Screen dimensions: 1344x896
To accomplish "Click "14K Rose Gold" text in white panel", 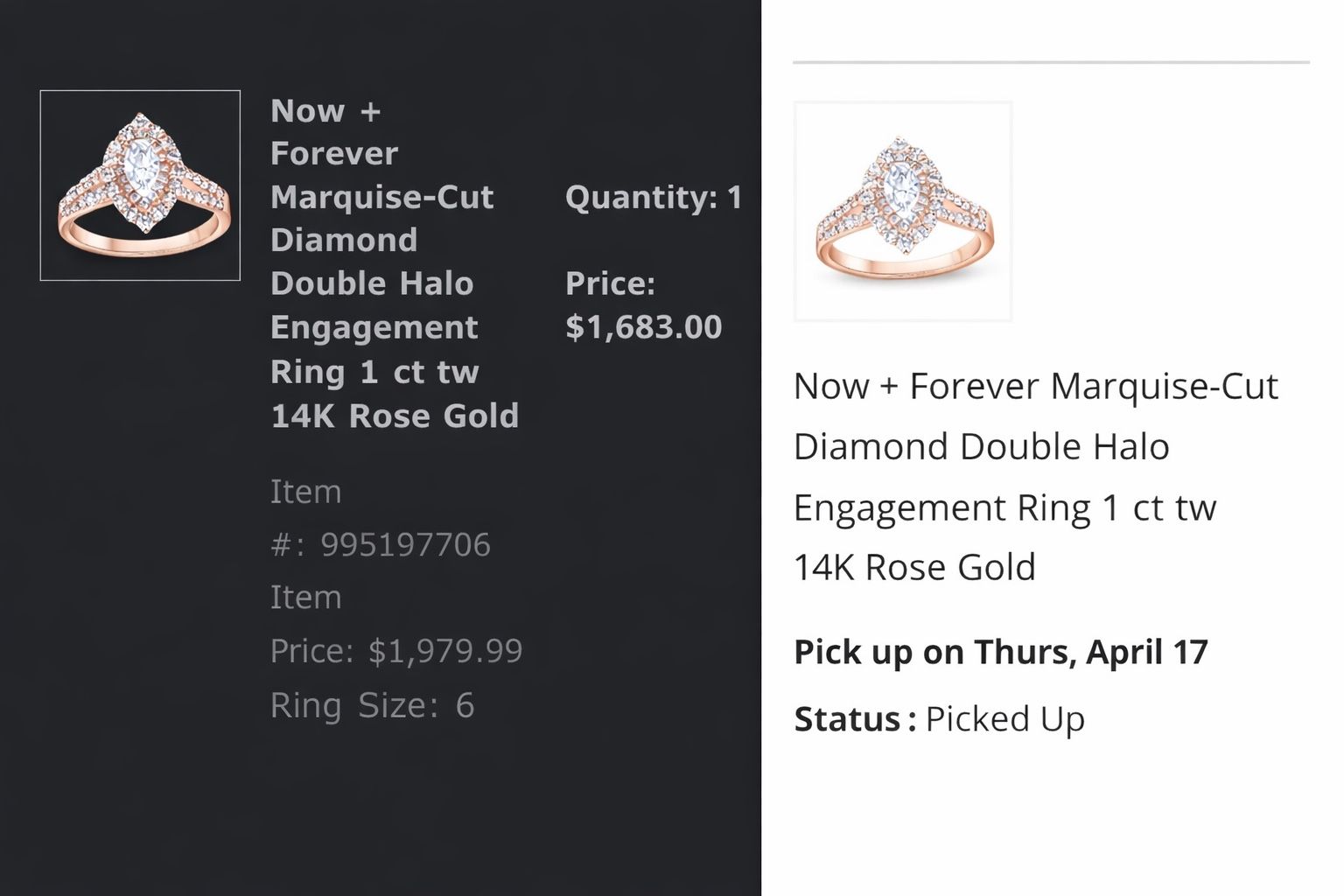I will [x=914, y=567].
